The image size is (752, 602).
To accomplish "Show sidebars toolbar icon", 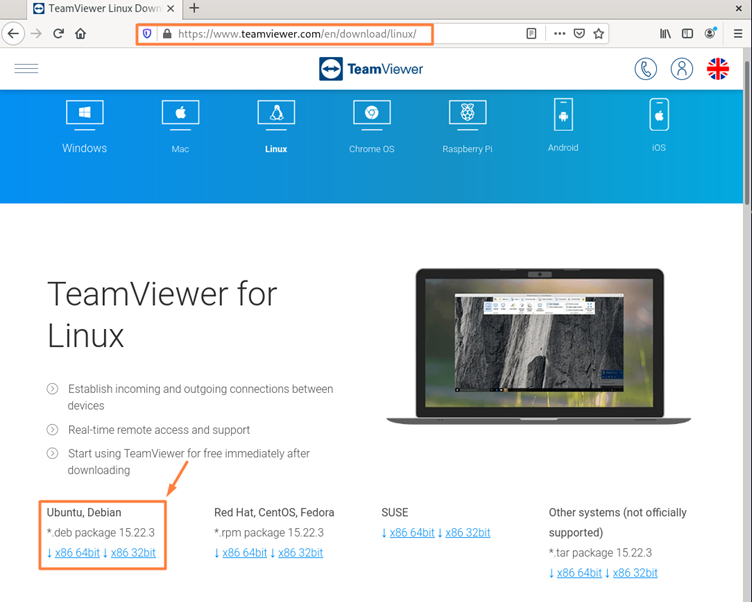I will pos(688,34).
